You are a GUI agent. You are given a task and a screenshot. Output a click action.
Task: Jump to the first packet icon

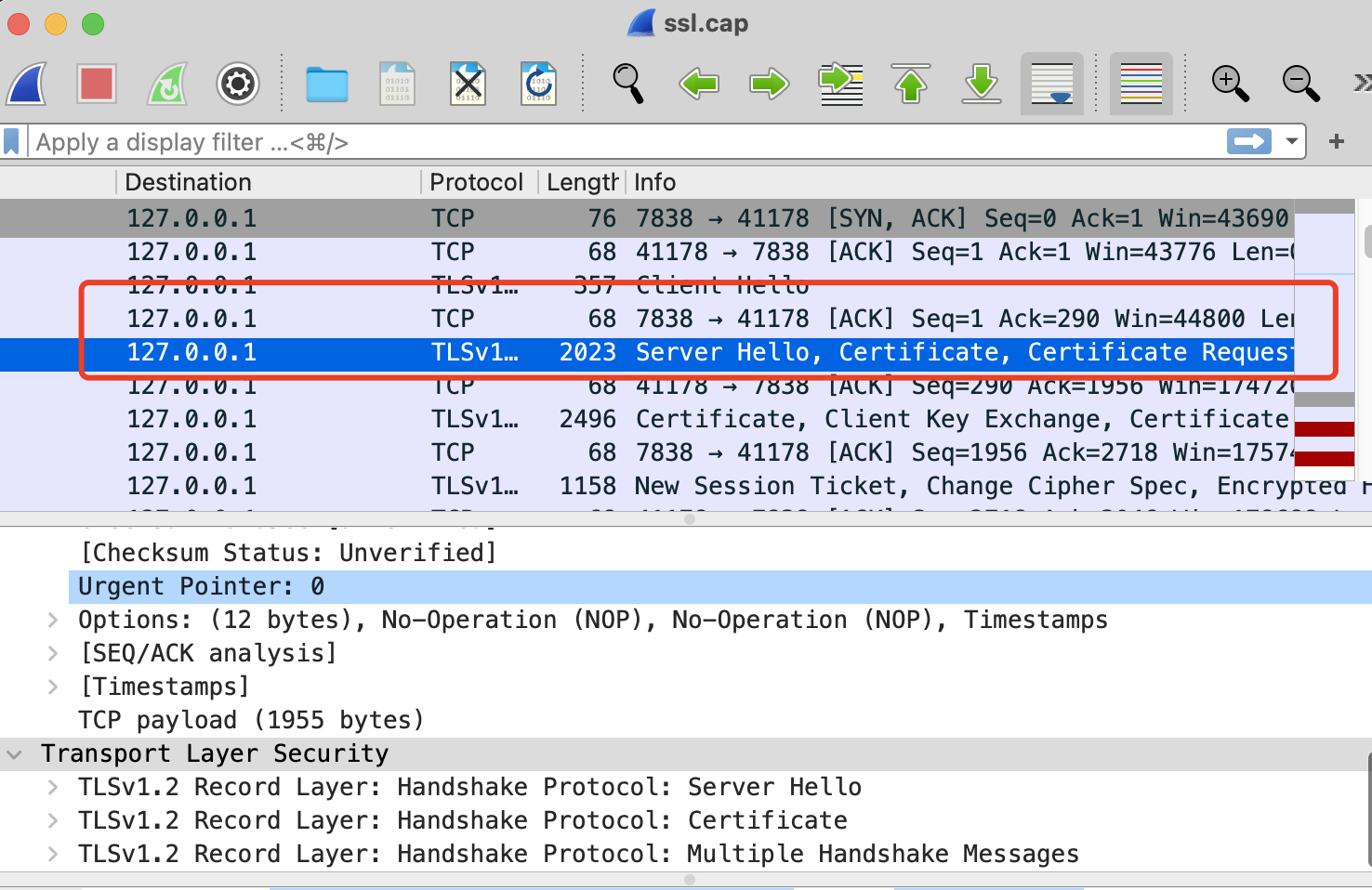pos(911,84)
